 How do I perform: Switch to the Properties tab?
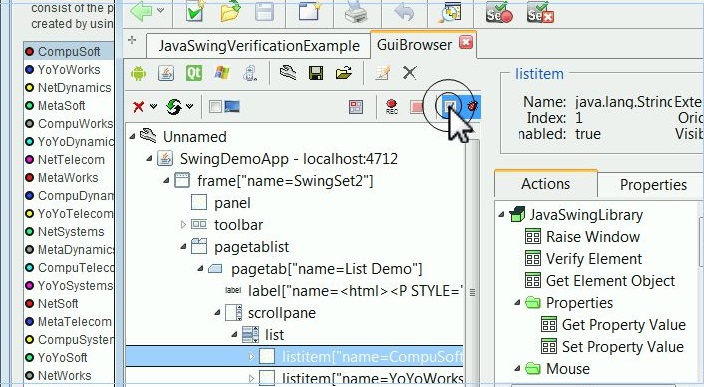click(x=653, y=185)
